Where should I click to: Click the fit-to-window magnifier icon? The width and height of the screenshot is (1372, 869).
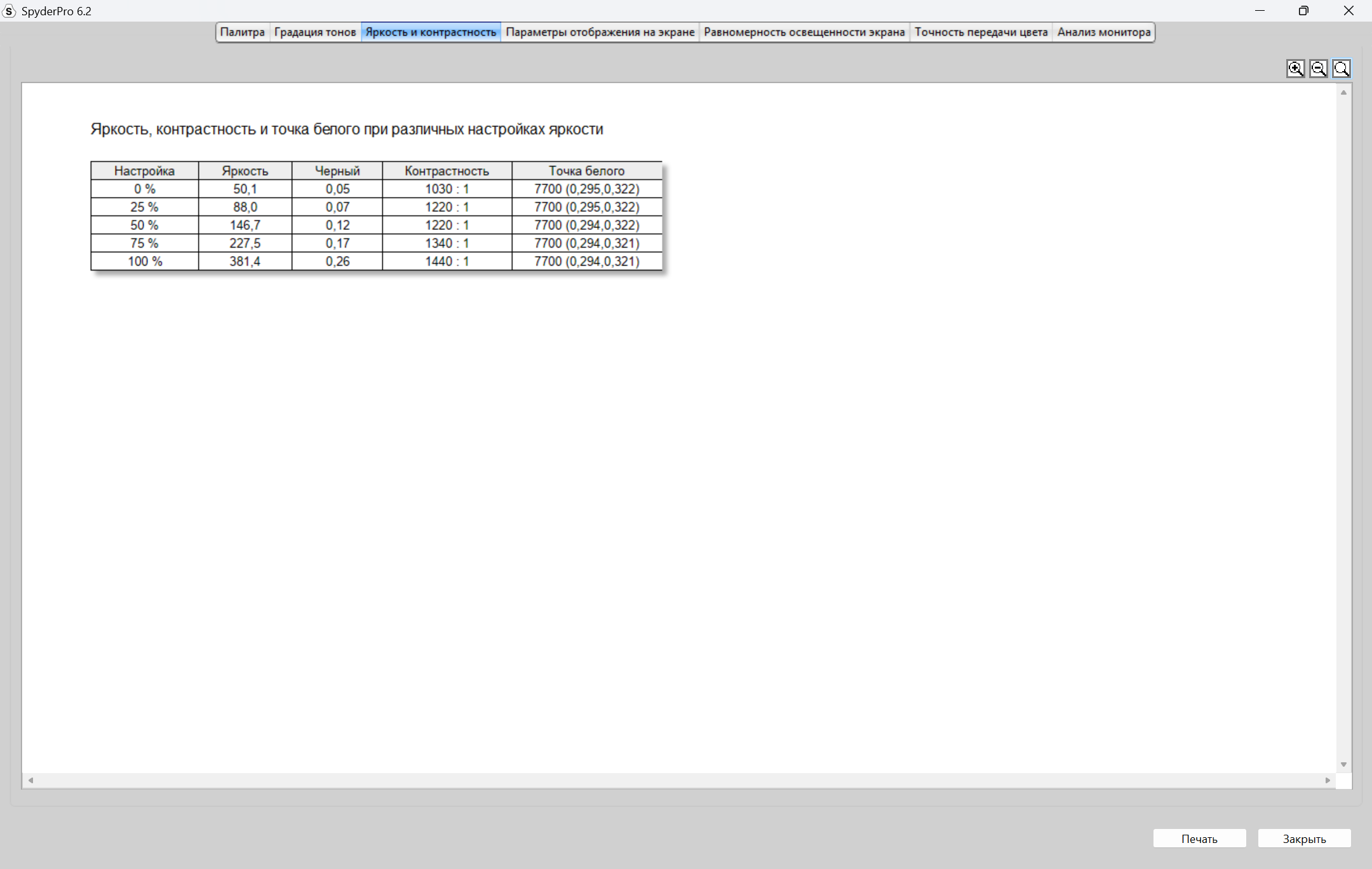1341,69
